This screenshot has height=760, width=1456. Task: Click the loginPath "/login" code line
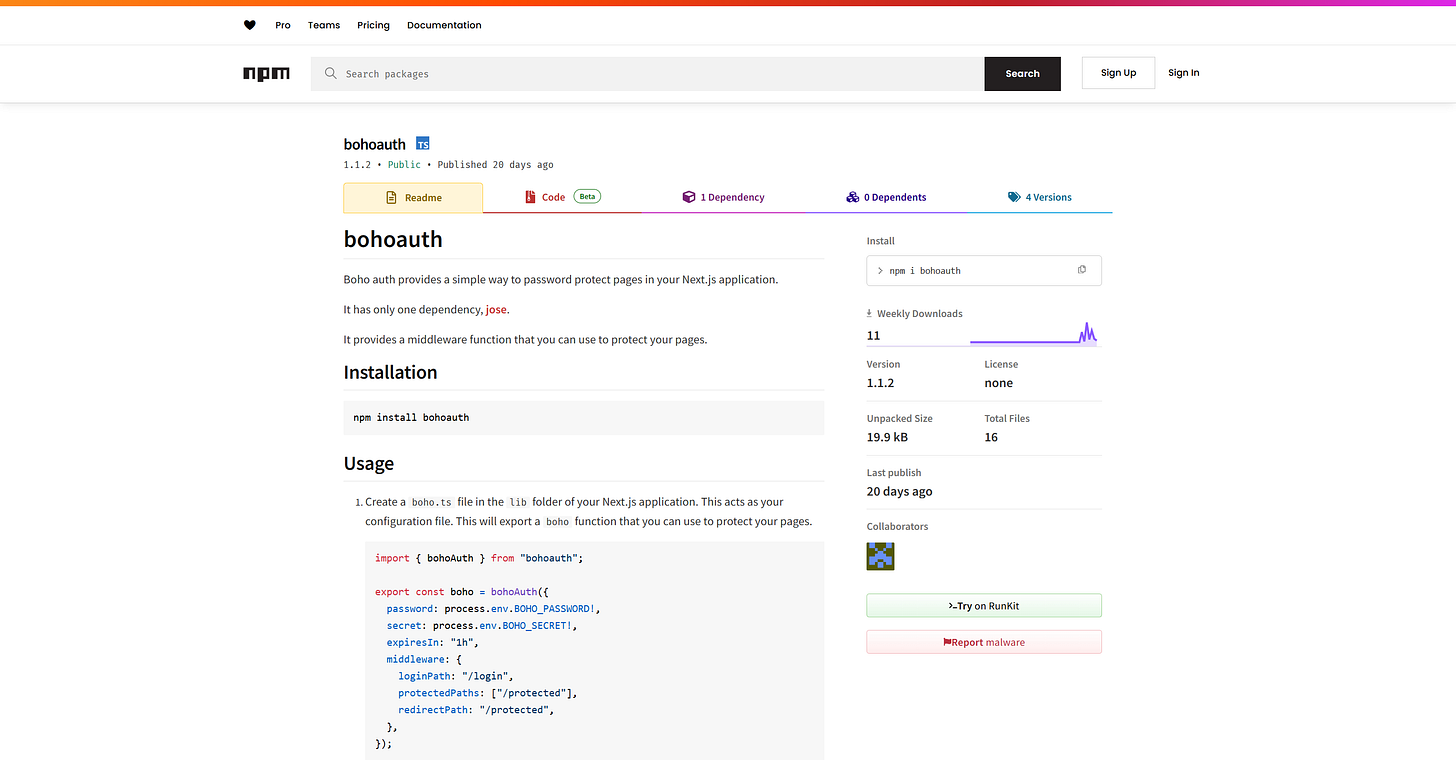click(x=455, y=676)
